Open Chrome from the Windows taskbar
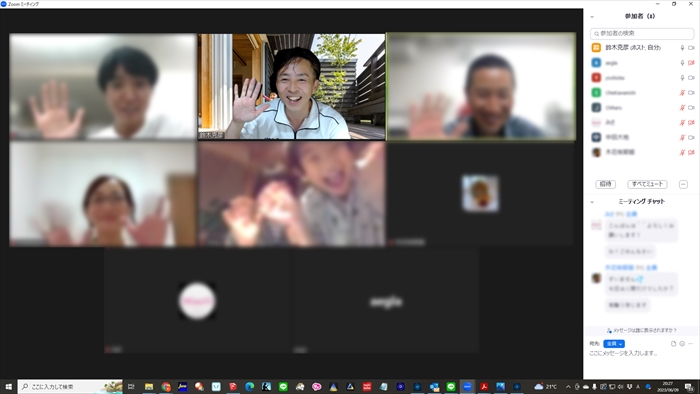Image resolution: width=700 pixels, height=394 pixels. click(x=166, y=386)
